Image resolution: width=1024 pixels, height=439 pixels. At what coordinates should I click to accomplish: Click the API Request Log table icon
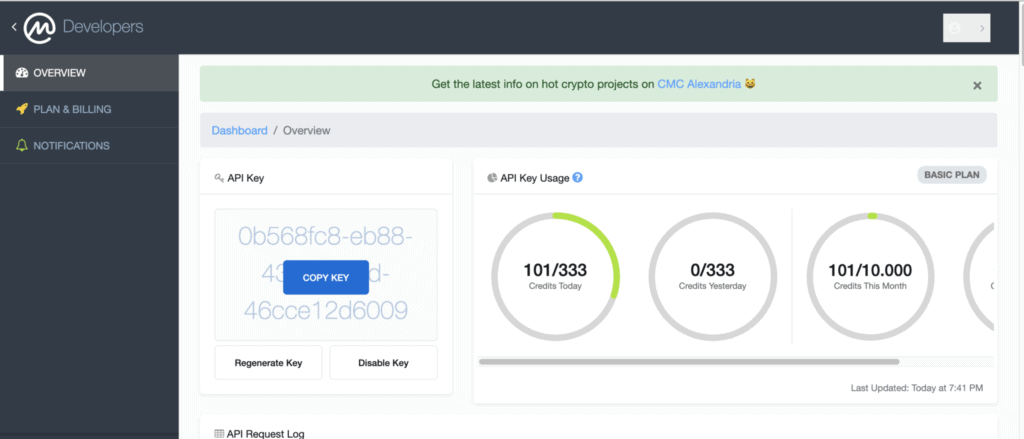[219, 434]
